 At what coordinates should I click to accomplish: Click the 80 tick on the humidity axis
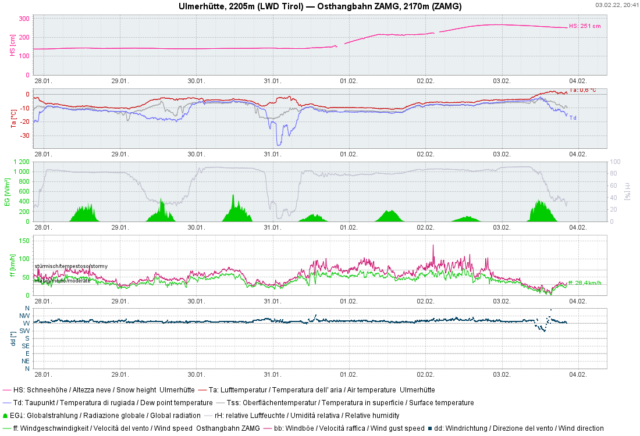coord(613,174)
